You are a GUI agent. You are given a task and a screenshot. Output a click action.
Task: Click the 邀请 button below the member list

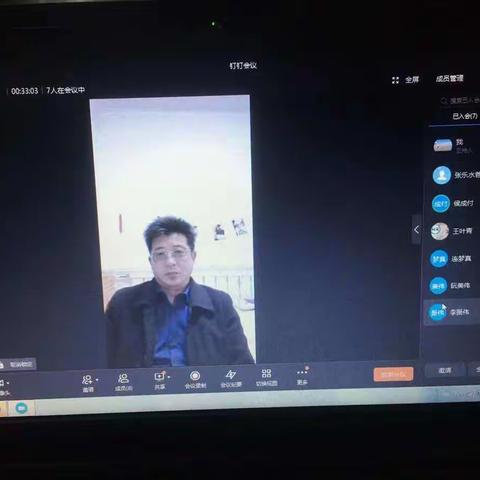pos(444,370)
